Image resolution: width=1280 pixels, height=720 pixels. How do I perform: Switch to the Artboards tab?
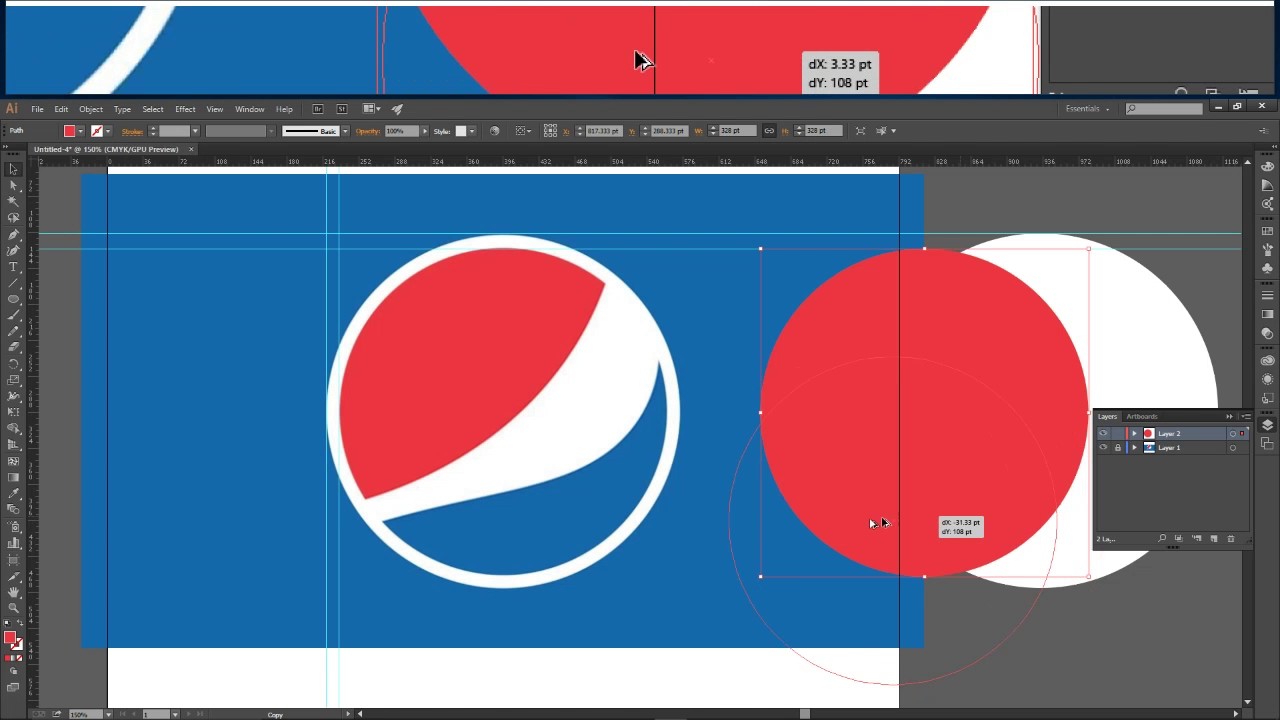coord(1142,416)
